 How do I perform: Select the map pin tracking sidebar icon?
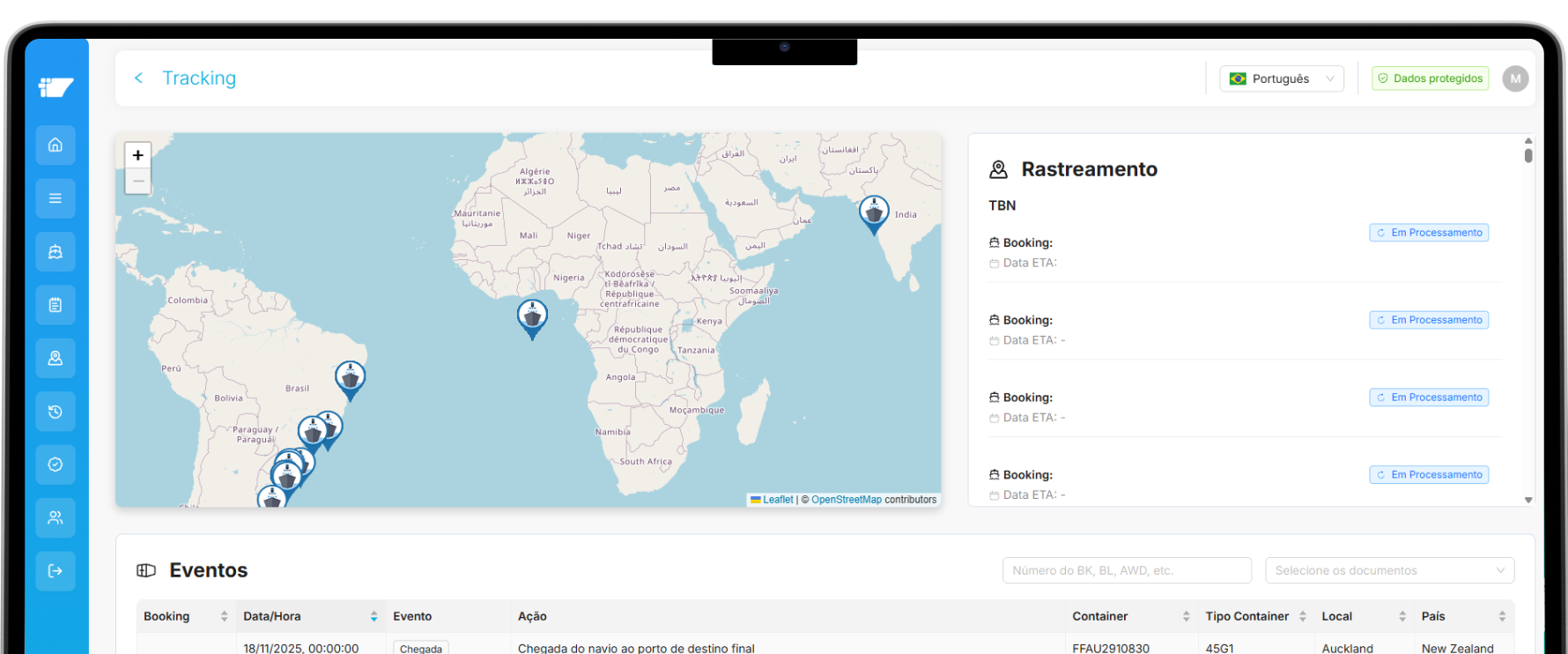(55, 358)
